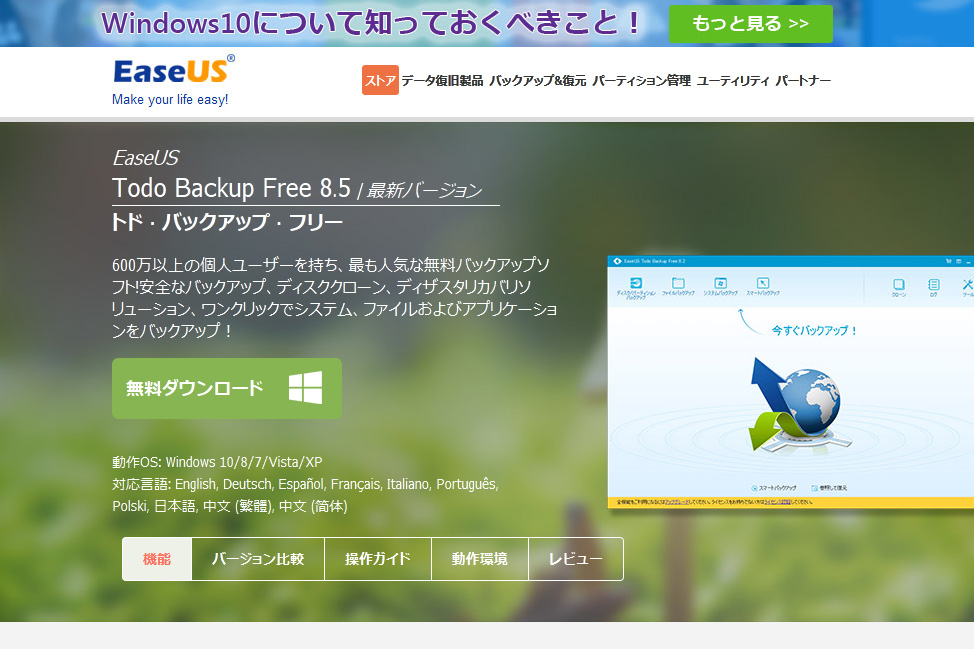974x649 pixels.
Task: Click システムバックアップ icon in product screenshot
Action: click(721, 283)
